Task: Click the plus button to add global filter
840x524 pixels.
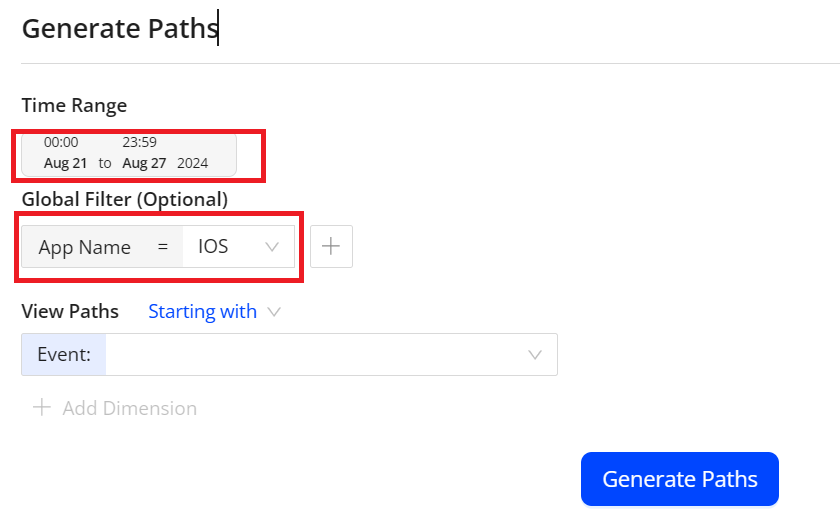Action: 331,246
